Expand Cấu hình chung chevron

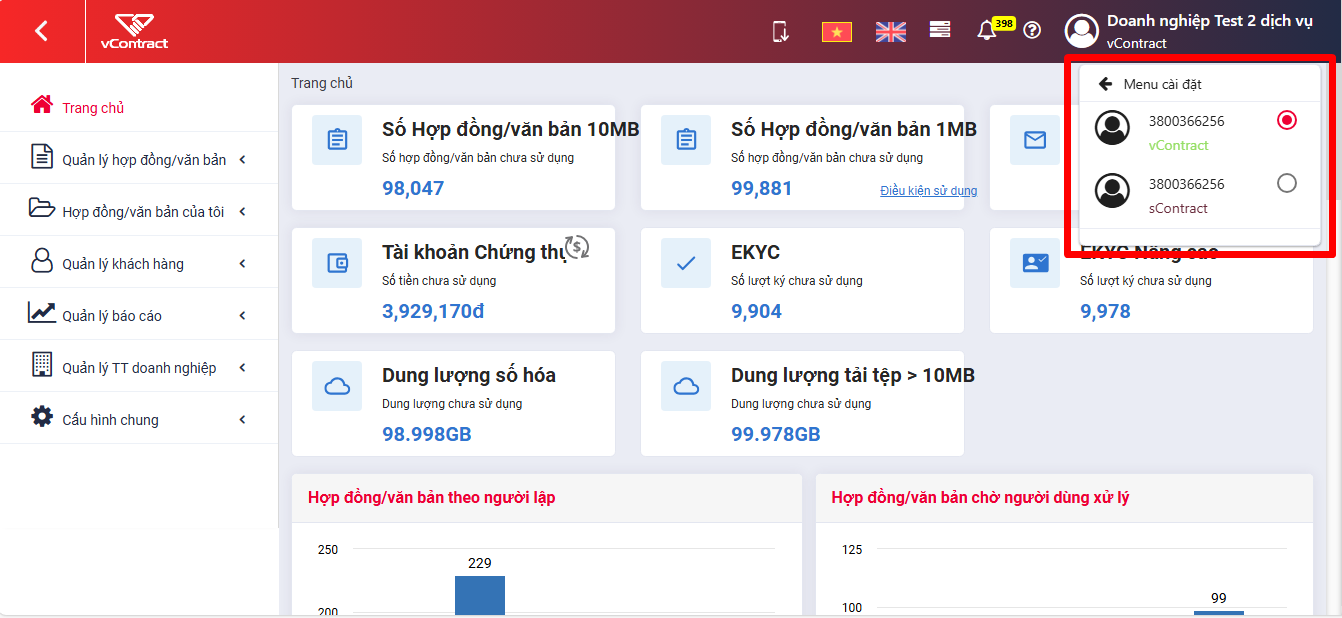tap(243, 420)
